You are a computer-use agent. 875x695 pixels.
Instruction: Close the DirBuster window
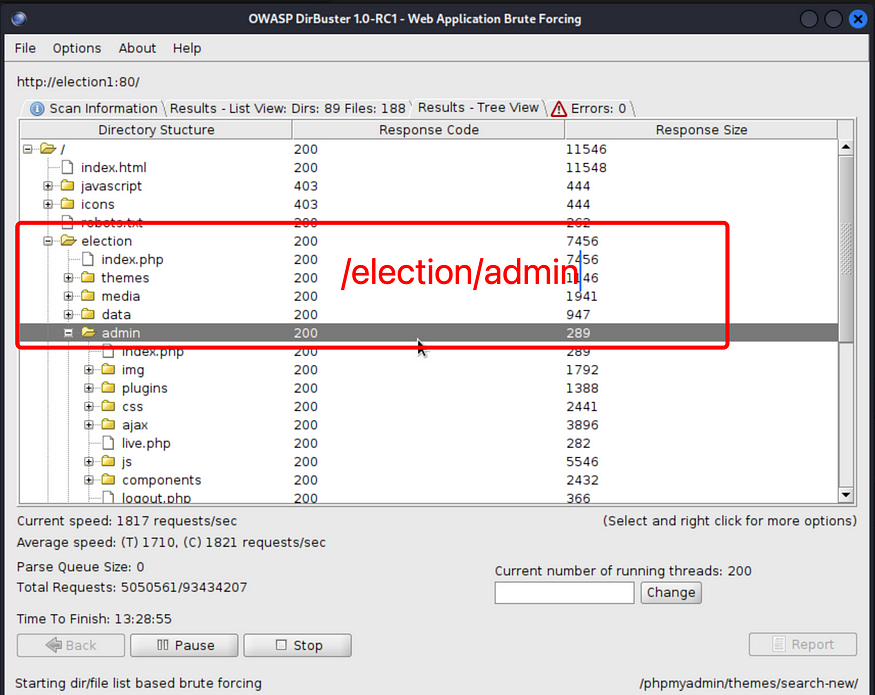[x=858, y=19]
